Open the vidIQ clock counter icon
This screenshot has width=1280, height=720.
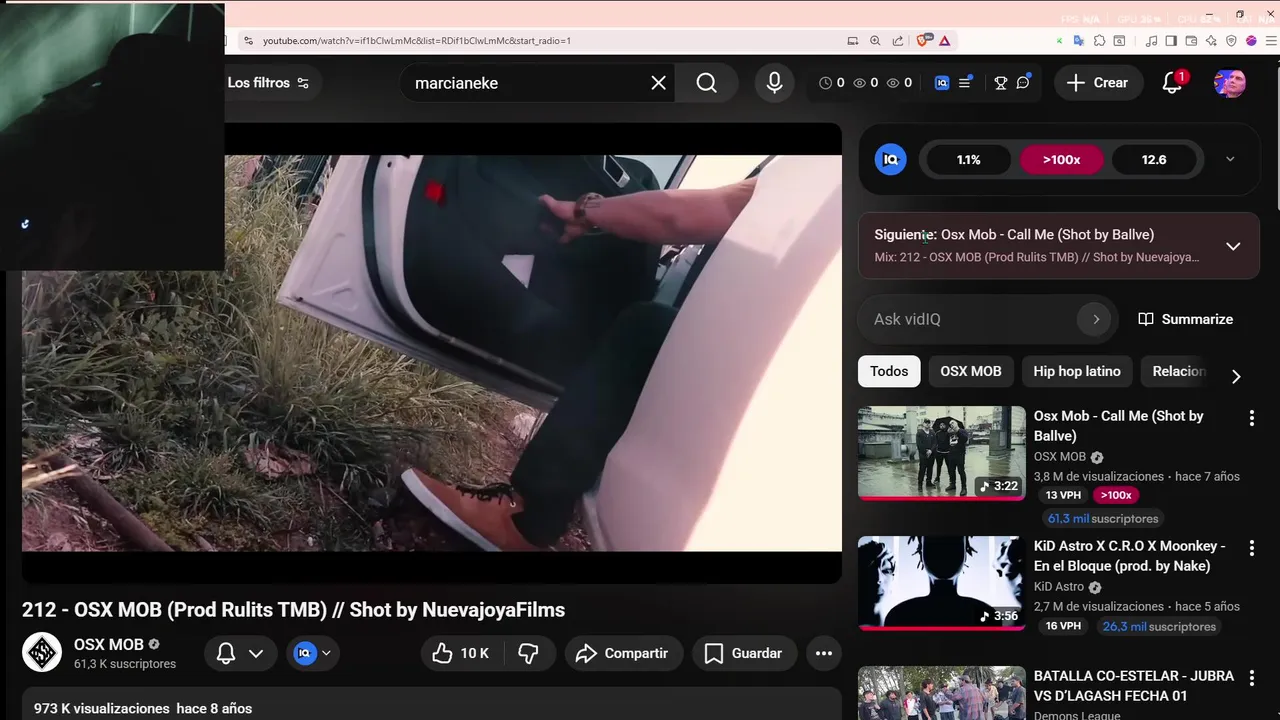(825, 83)
